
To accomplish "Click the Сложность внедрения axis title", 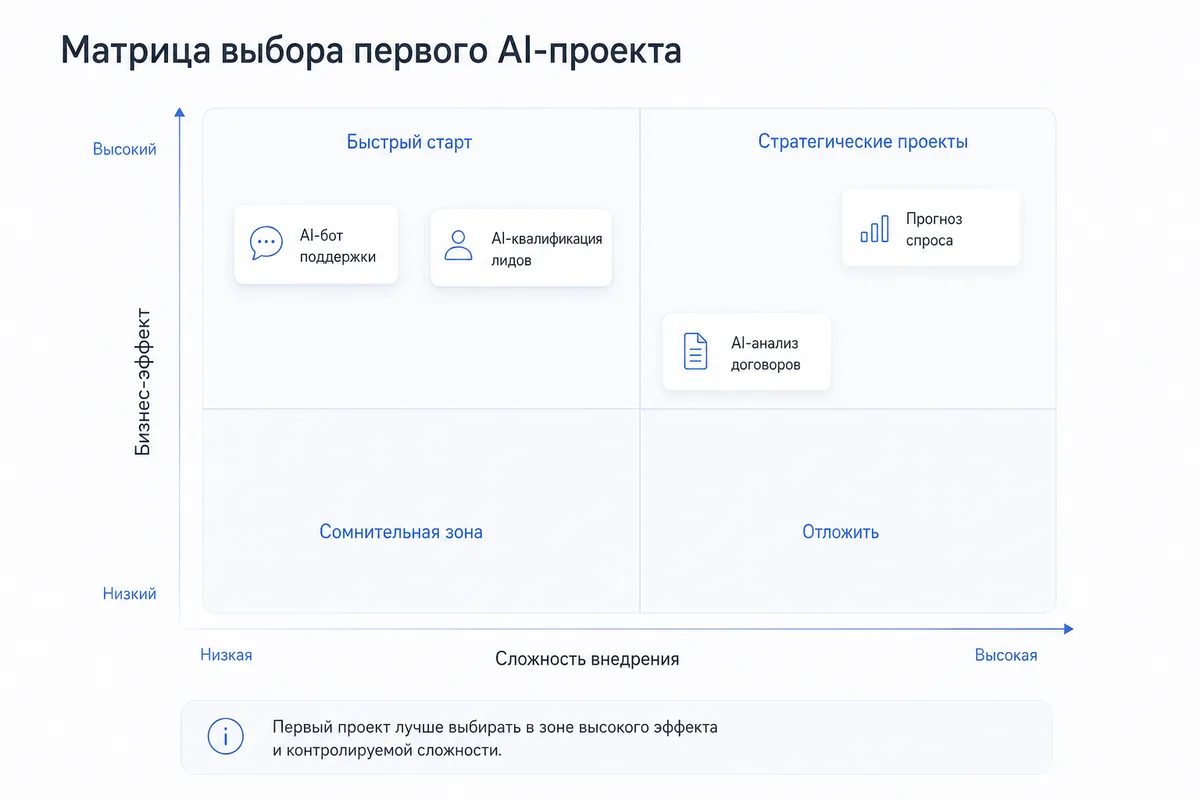I will click(x=587, y=659).
